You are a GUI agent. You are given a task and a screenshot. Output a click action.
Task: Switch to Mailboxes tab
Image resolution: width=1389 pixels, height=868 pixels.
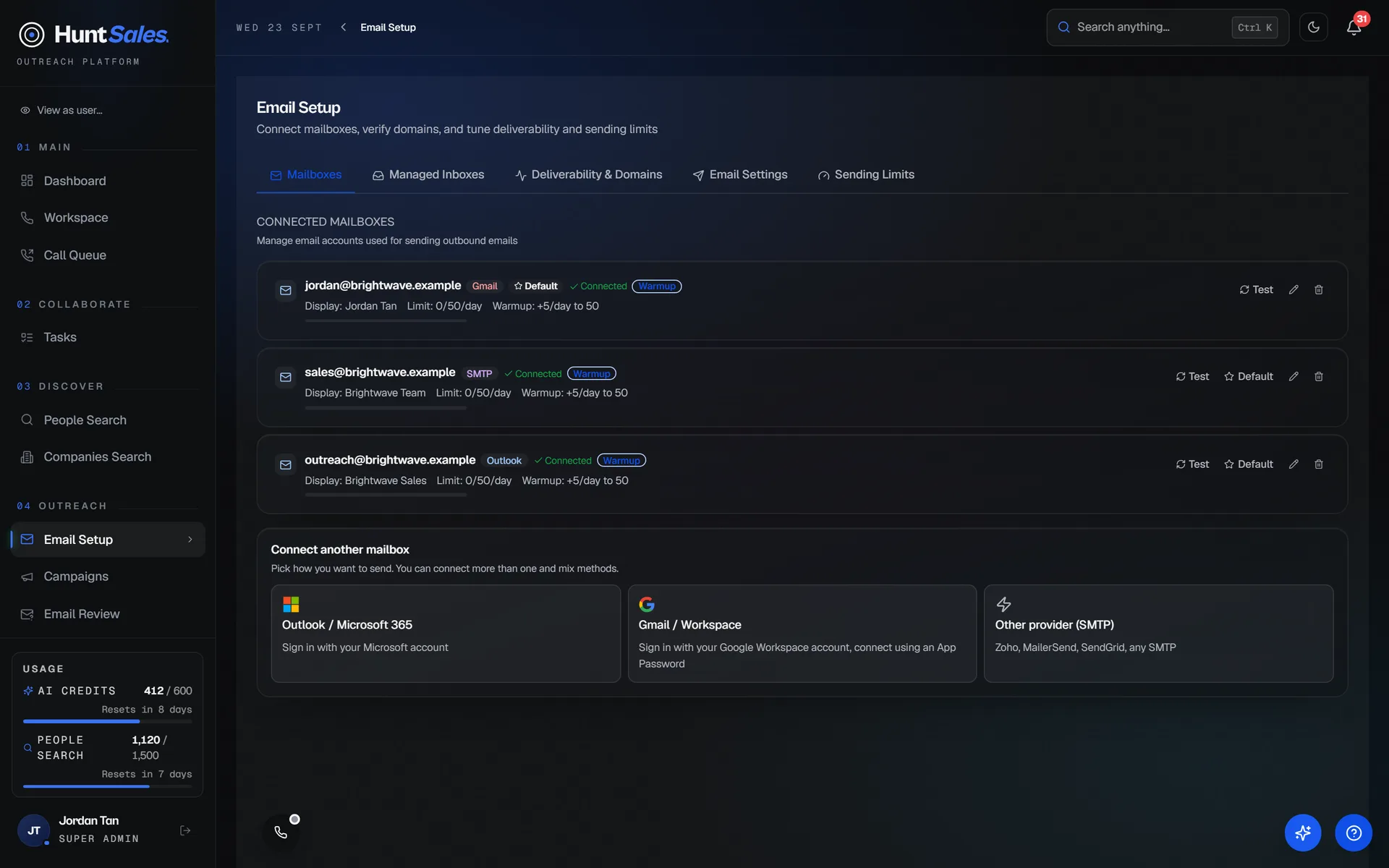pyautogui.click(x=305, y=175)
